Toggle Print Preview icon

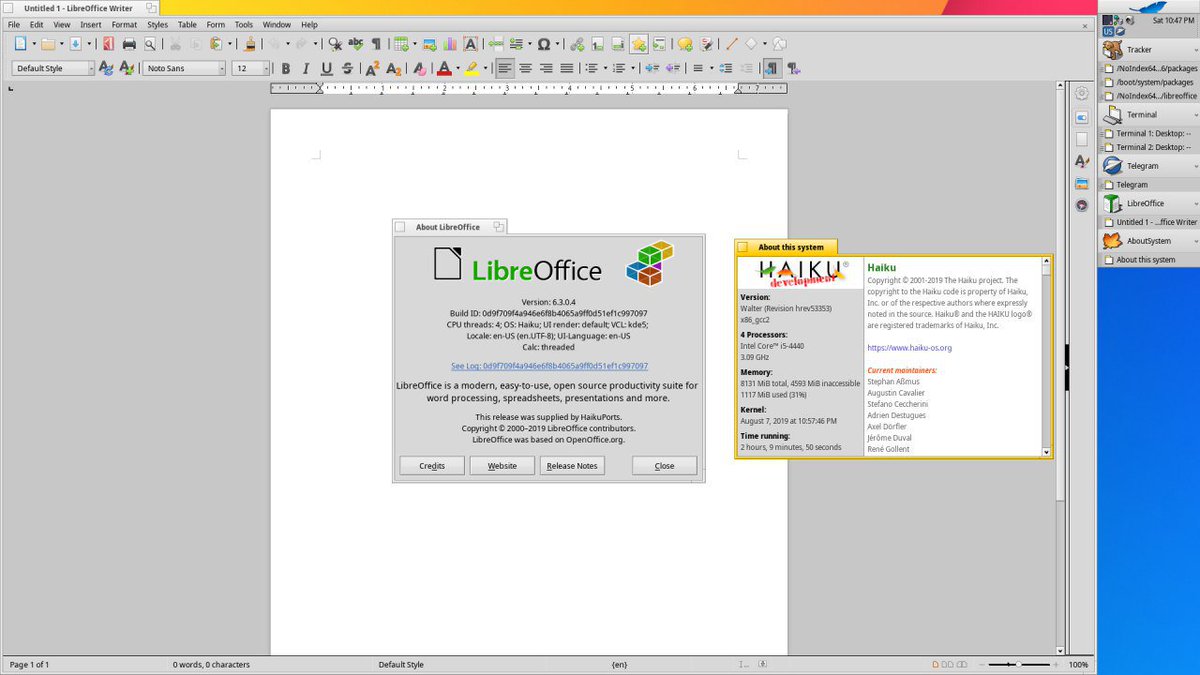(x=150, y=44)
